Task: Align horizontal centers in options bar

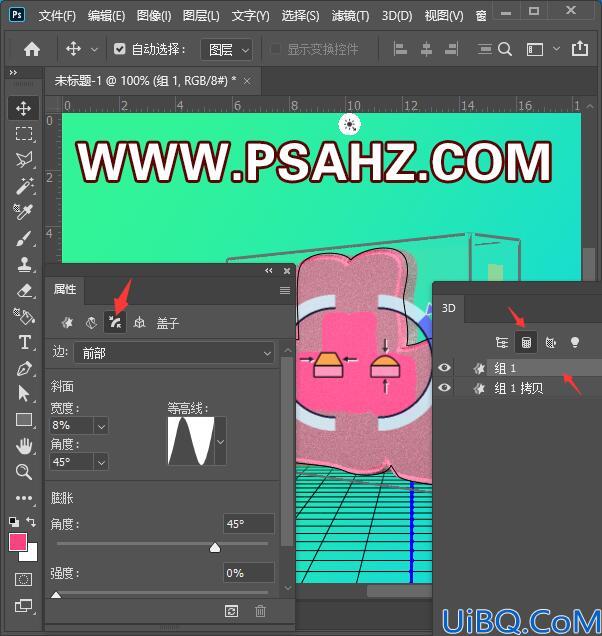Action: coord(426,49)
